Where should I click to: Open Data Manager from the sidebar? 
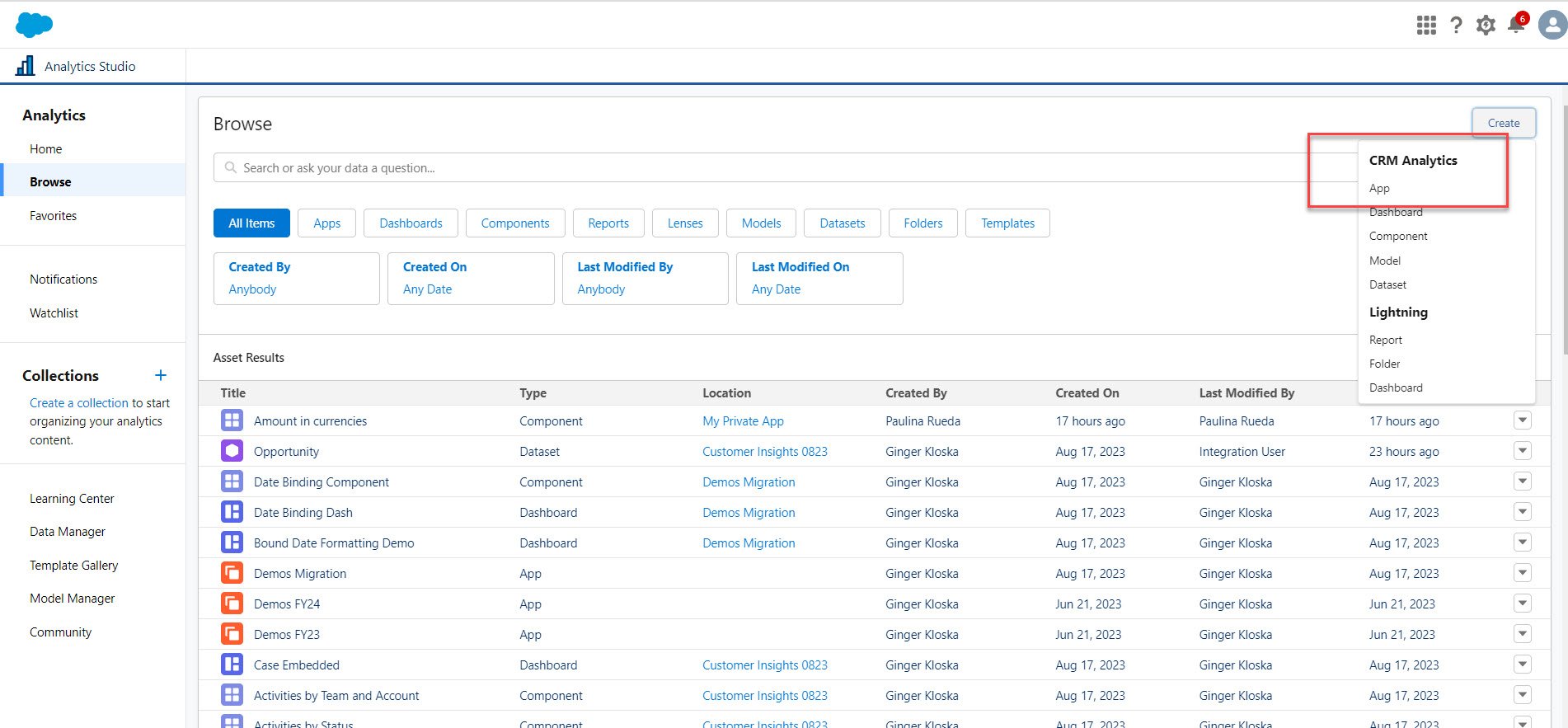coord(68,532)
